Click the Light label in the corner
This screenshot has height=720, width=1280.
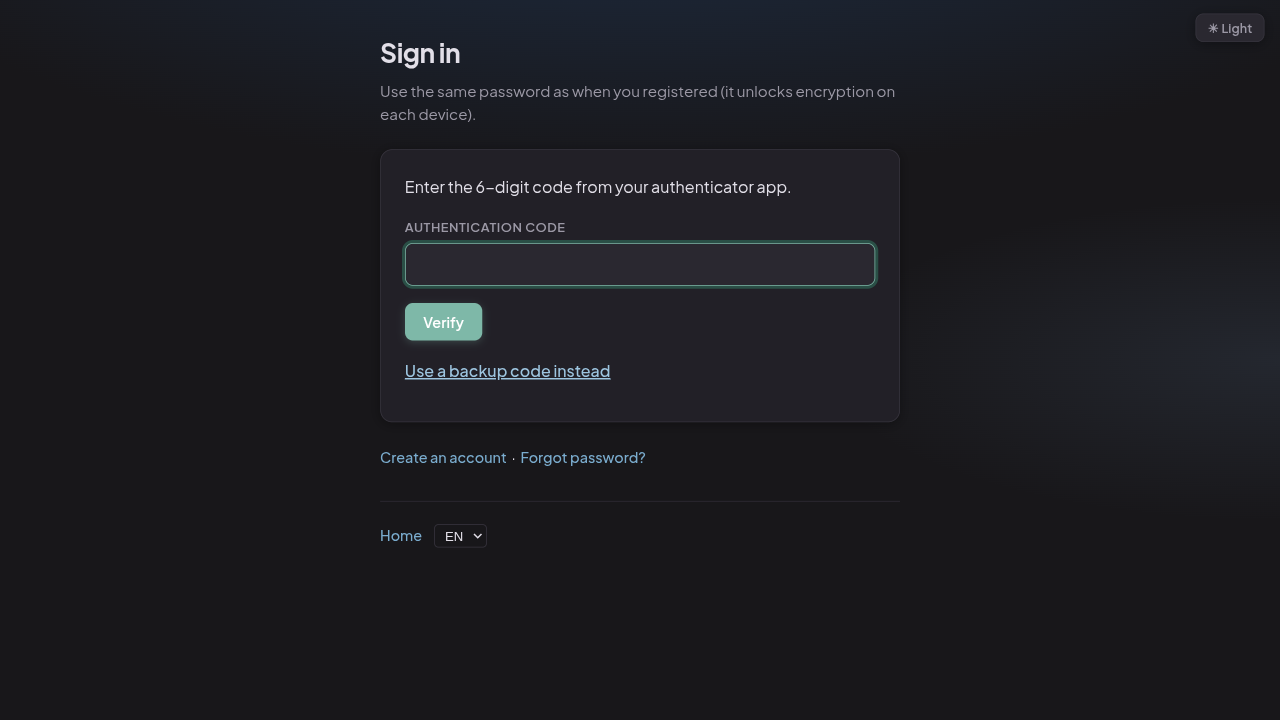tap(1236, 28)
